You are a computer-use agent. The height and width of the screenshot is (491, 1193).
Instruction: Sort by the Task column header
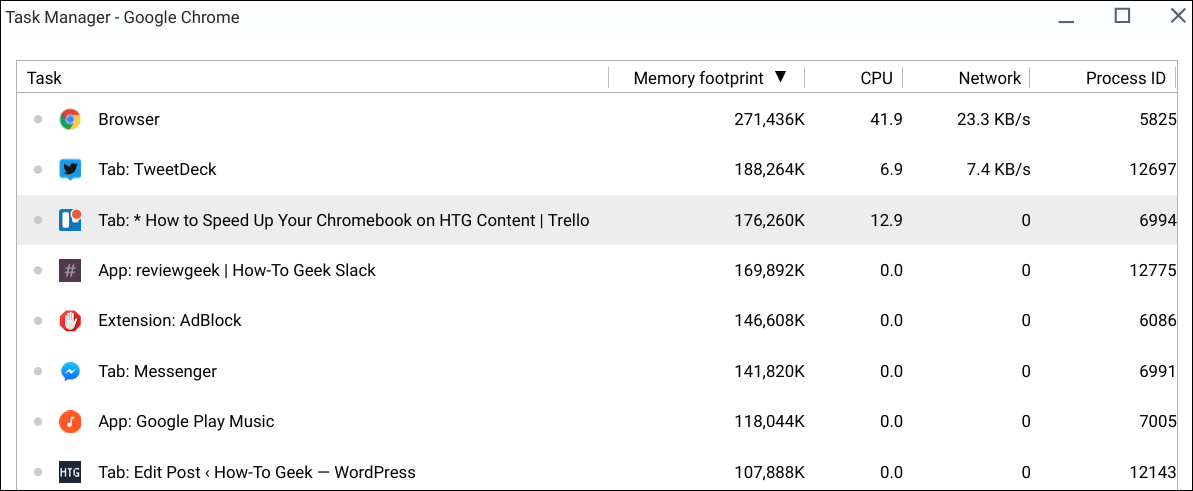tap(44, 78)
